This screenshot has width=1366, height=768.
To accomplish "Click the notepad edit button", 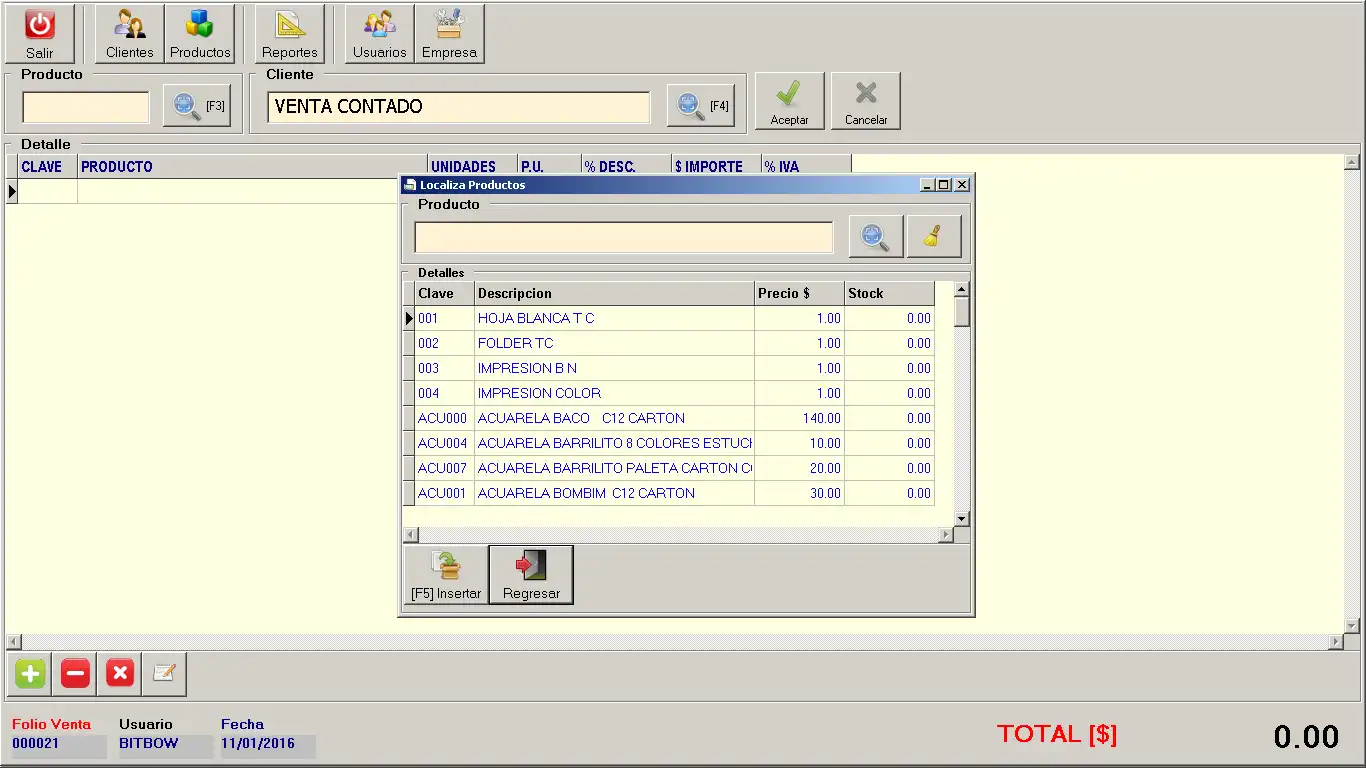I will click(x=164, y=674).
